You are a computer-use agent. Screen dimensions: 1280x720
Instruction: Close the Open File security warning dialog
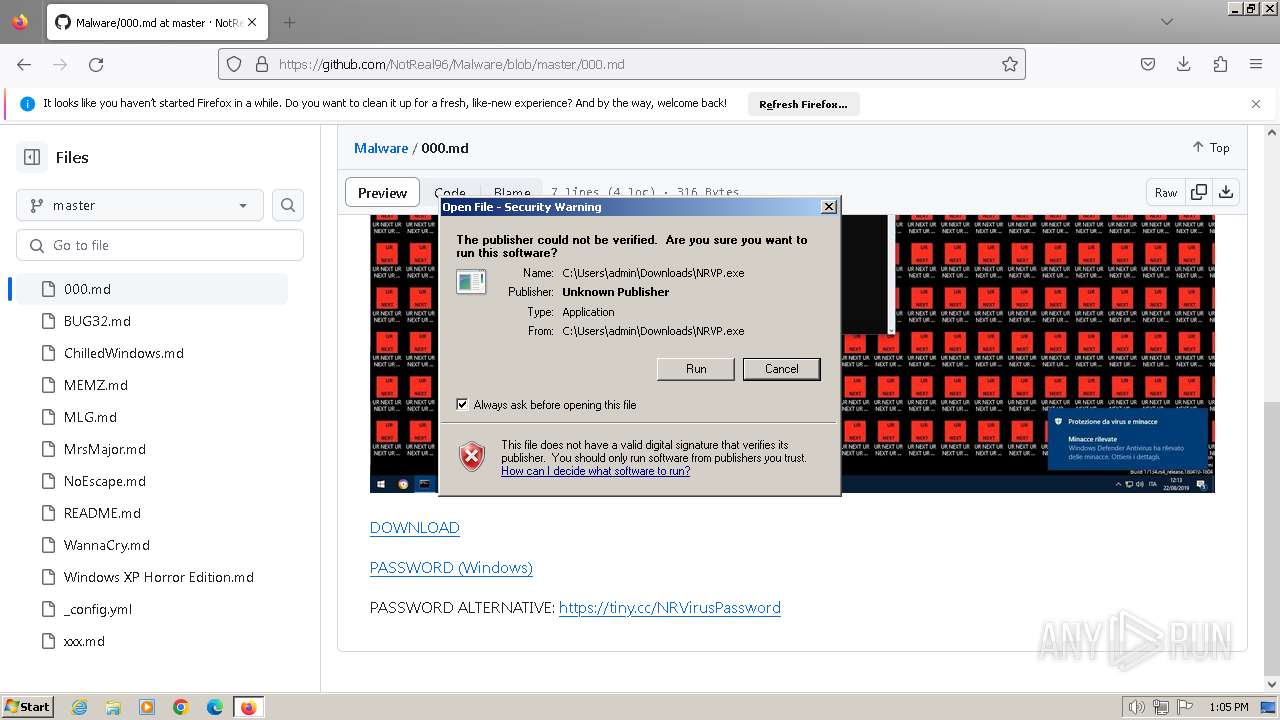tap(828, 207)
